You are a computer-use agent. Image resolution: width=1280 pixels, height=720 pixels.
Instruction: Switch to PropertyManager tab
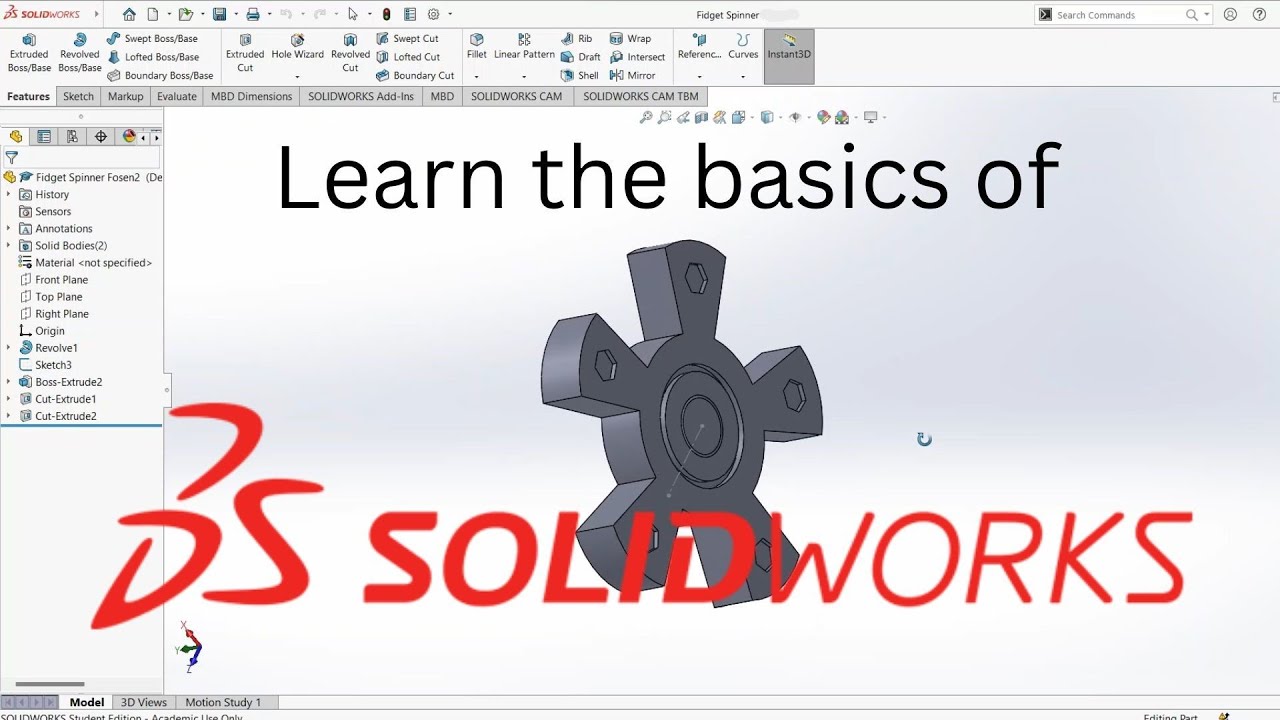(44, 136)
